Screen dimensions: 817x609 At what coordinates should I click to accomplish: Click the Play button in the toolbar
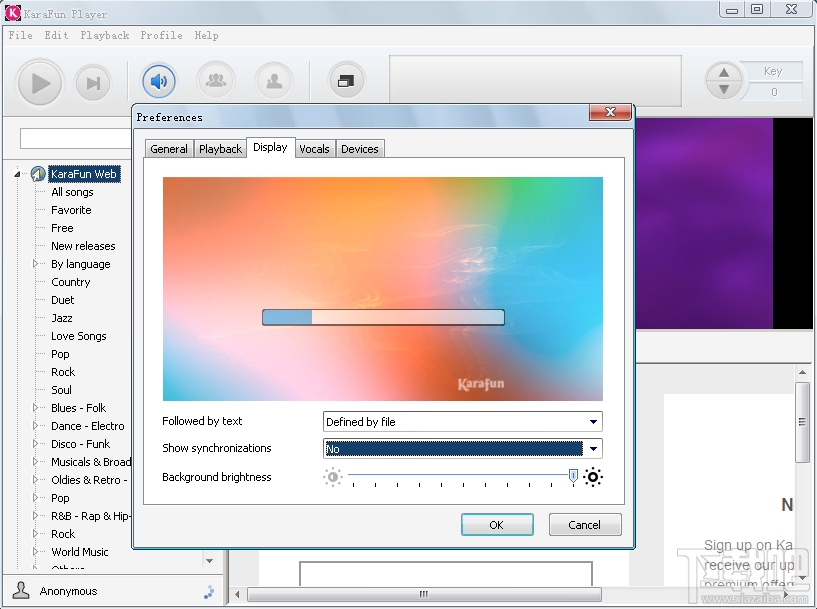coord(40,83)
